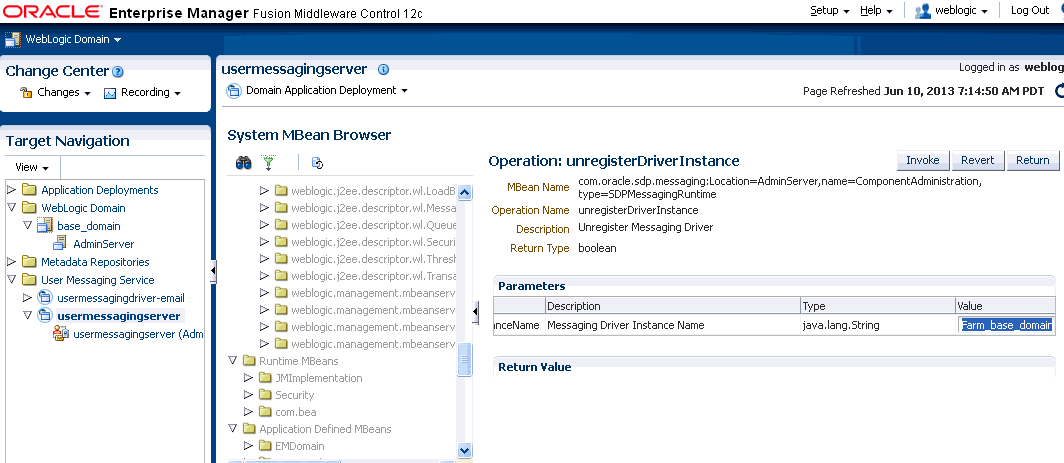Click the base_domain icon in the tree
This screenshot has height=463, width=1064.
point(45,225)
